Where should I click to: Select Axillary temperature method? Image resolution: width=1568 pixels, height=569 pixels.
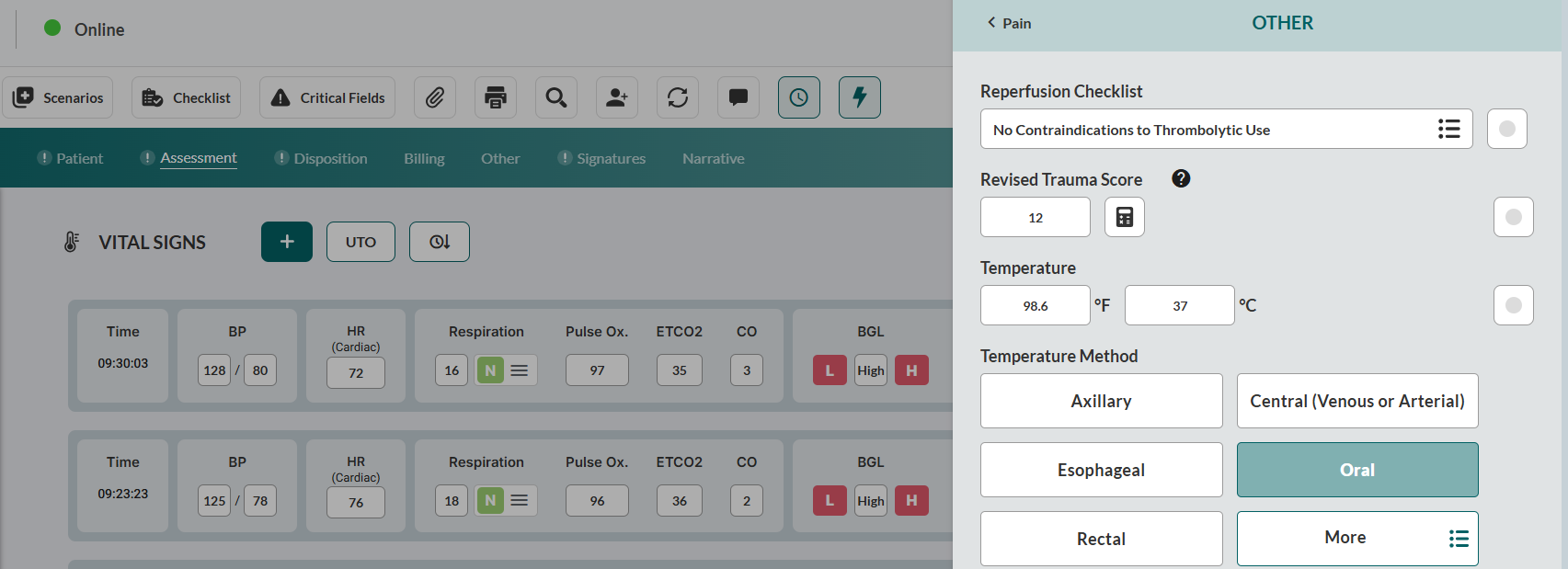click(1102, 401)
